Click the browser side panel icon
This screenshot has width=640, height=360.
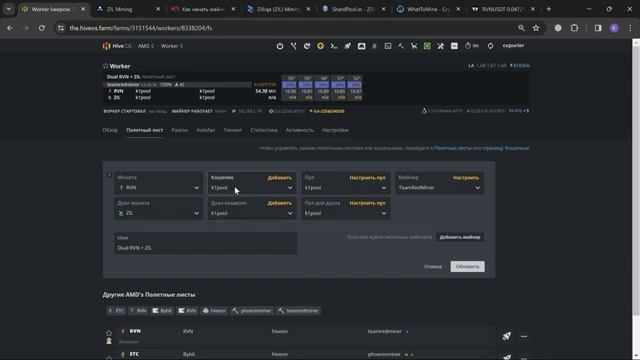598,28
